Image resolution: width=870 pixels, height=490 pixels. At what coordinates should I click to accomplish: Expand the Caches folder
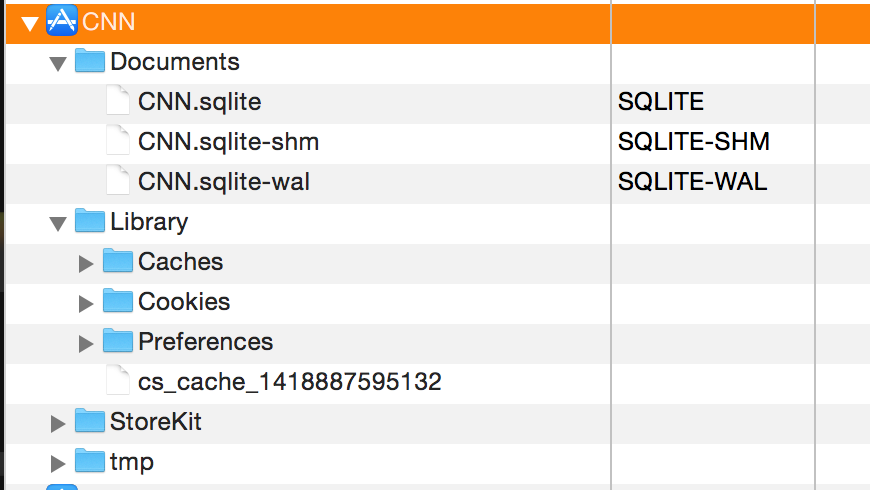pyautogui.click(x=85, y=263)
